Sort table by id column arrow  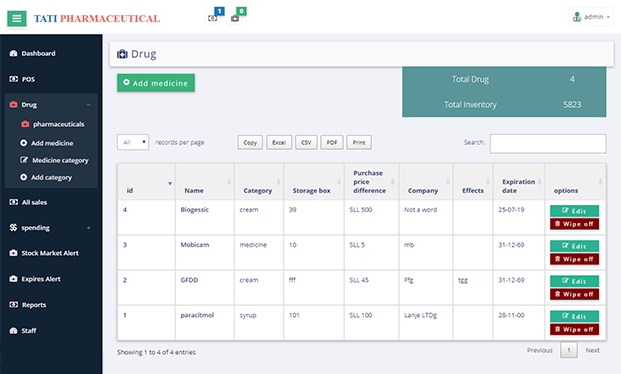click(170, 183)
